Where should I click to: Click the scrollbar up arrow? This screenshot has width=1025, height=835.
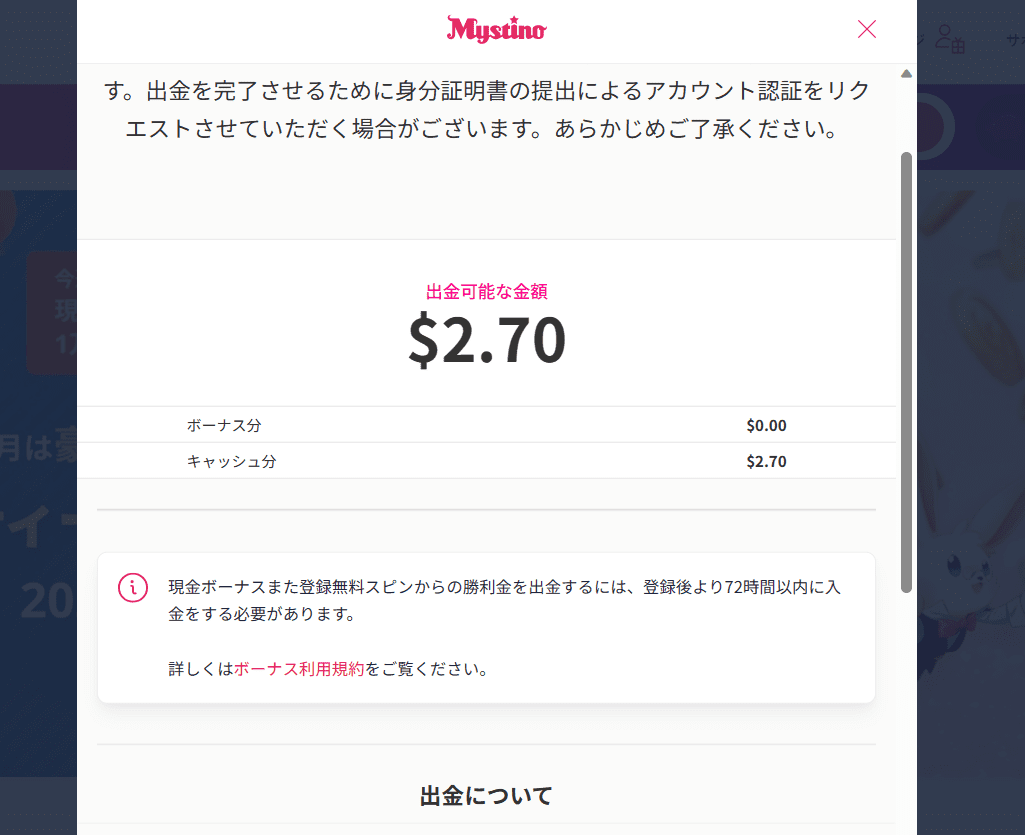click(x=906, y=74)
